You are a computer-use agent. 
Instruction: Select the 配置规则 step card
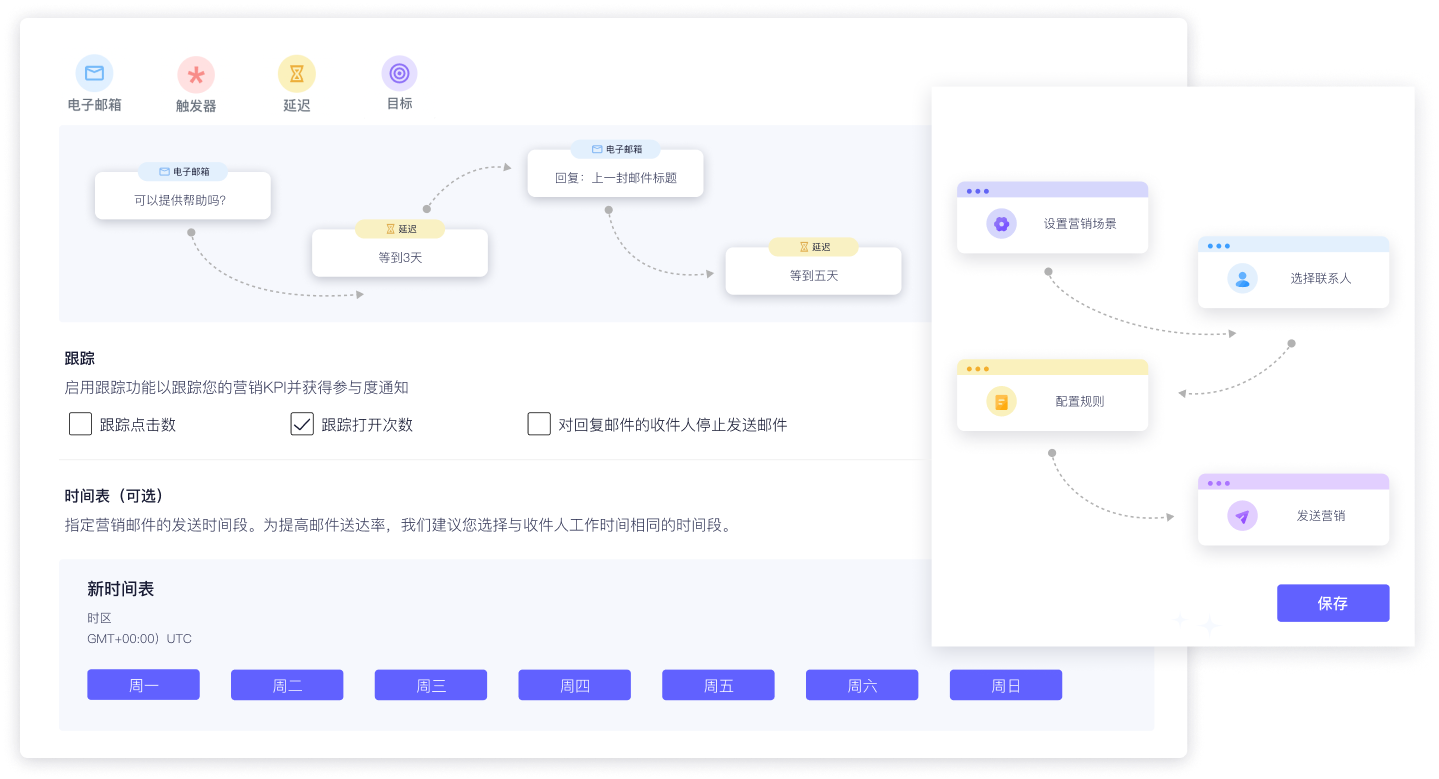coord(1052,396)
